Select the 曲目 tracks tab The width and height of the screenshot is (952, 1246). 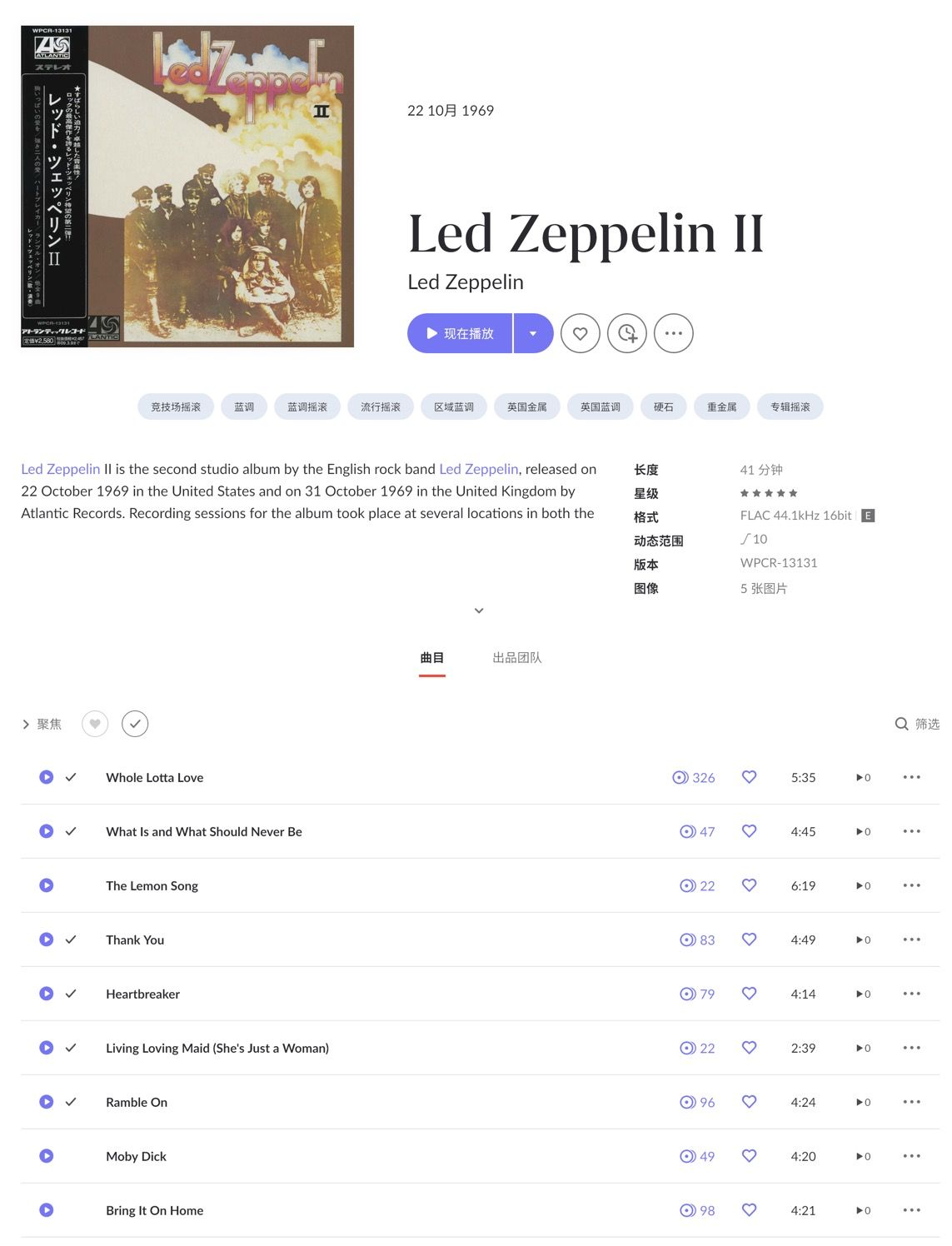pos(432,658)
